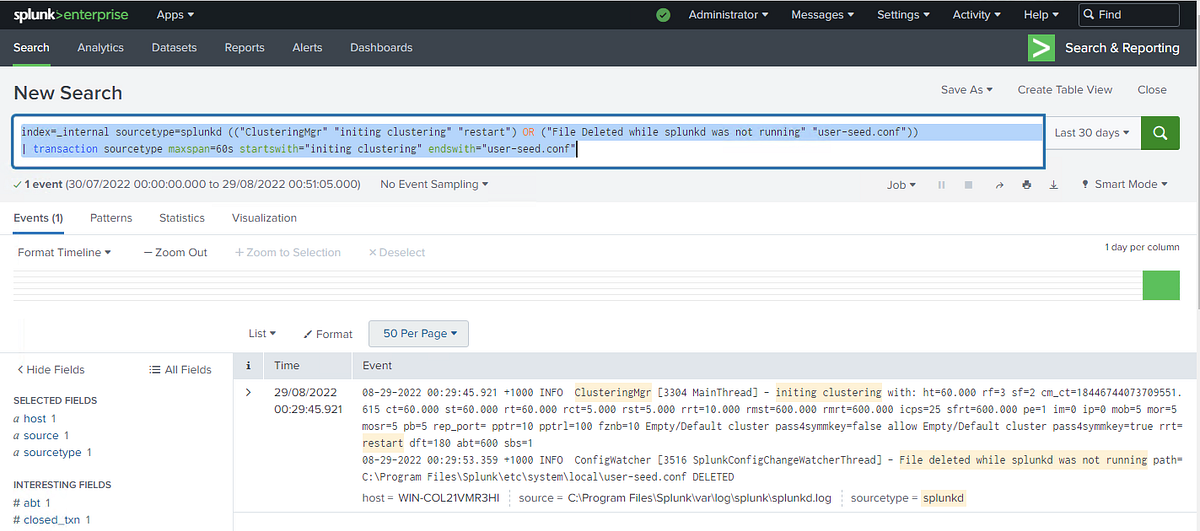Select the host field
Screen dimensions: 1200x531
point(35,419)
